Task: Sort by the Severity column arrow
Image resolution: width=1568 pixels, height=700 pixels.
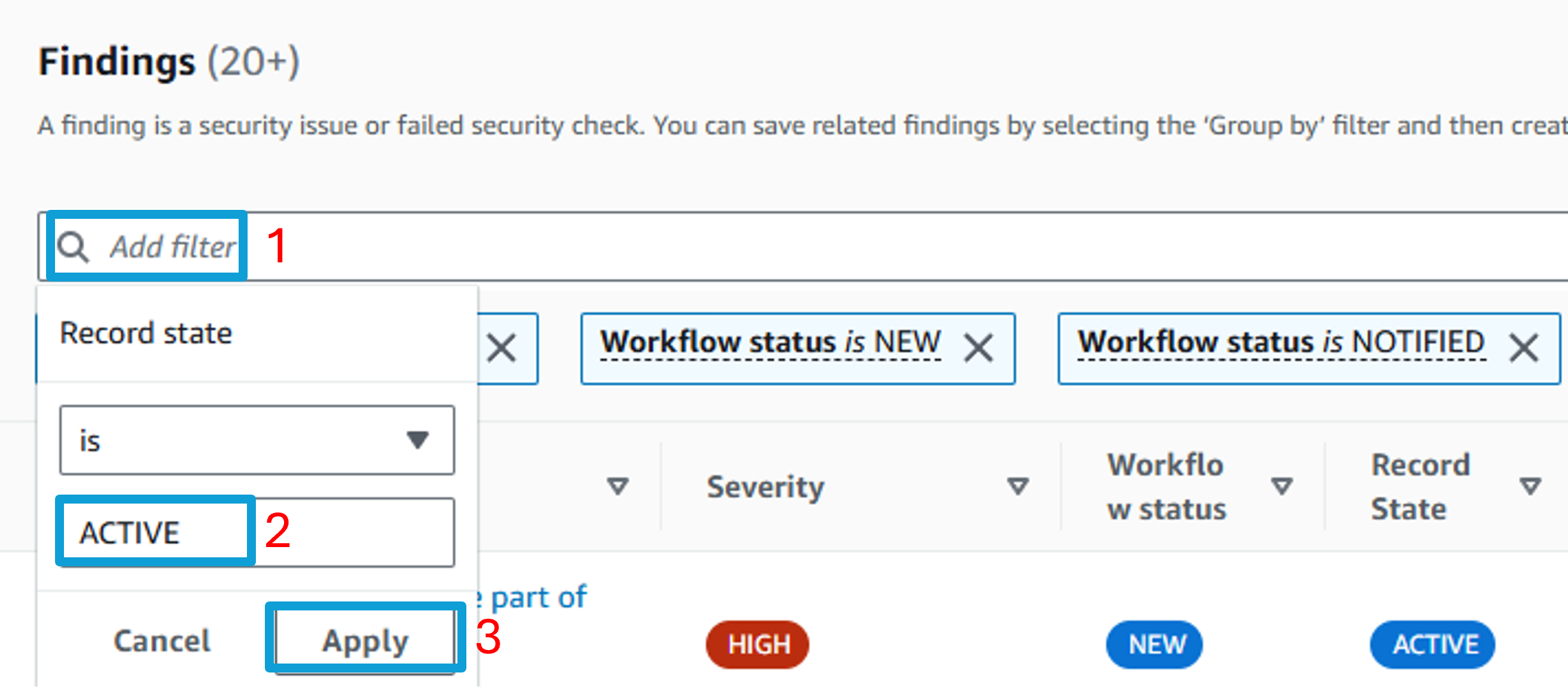Action: (x=1018, y=486)
